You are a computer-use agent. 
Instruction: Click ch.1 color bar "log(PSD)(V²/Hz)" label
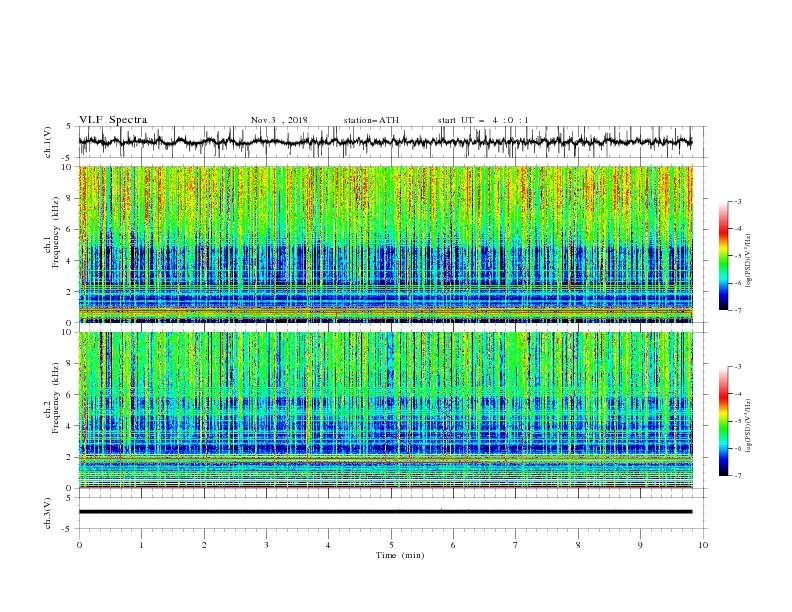(748, 261)
